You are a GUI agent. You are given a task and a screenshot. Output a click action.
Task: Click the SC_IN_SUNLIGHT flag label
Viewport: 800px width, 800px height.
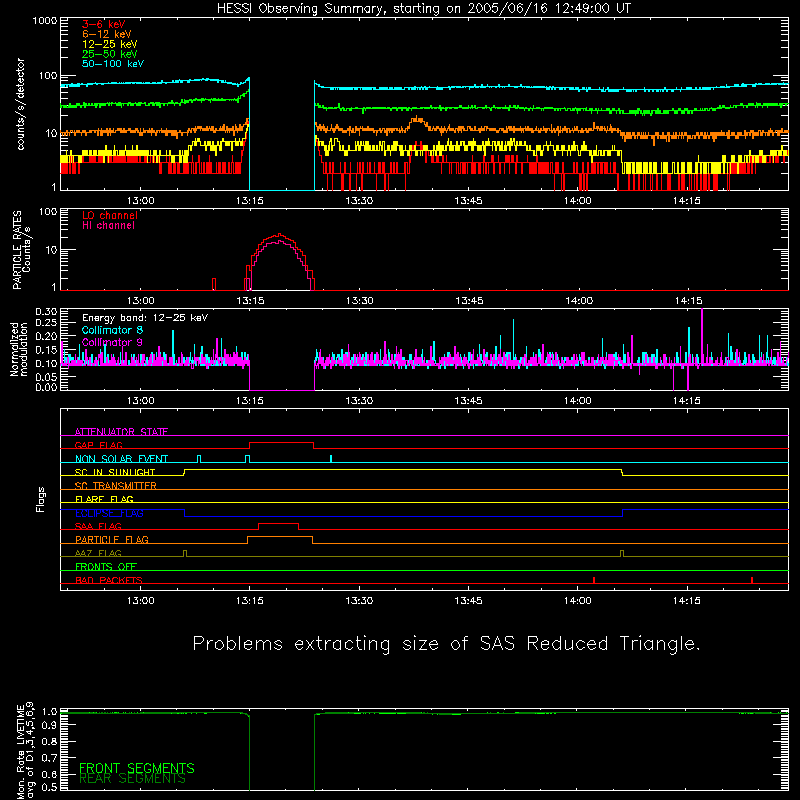(115, 472)
